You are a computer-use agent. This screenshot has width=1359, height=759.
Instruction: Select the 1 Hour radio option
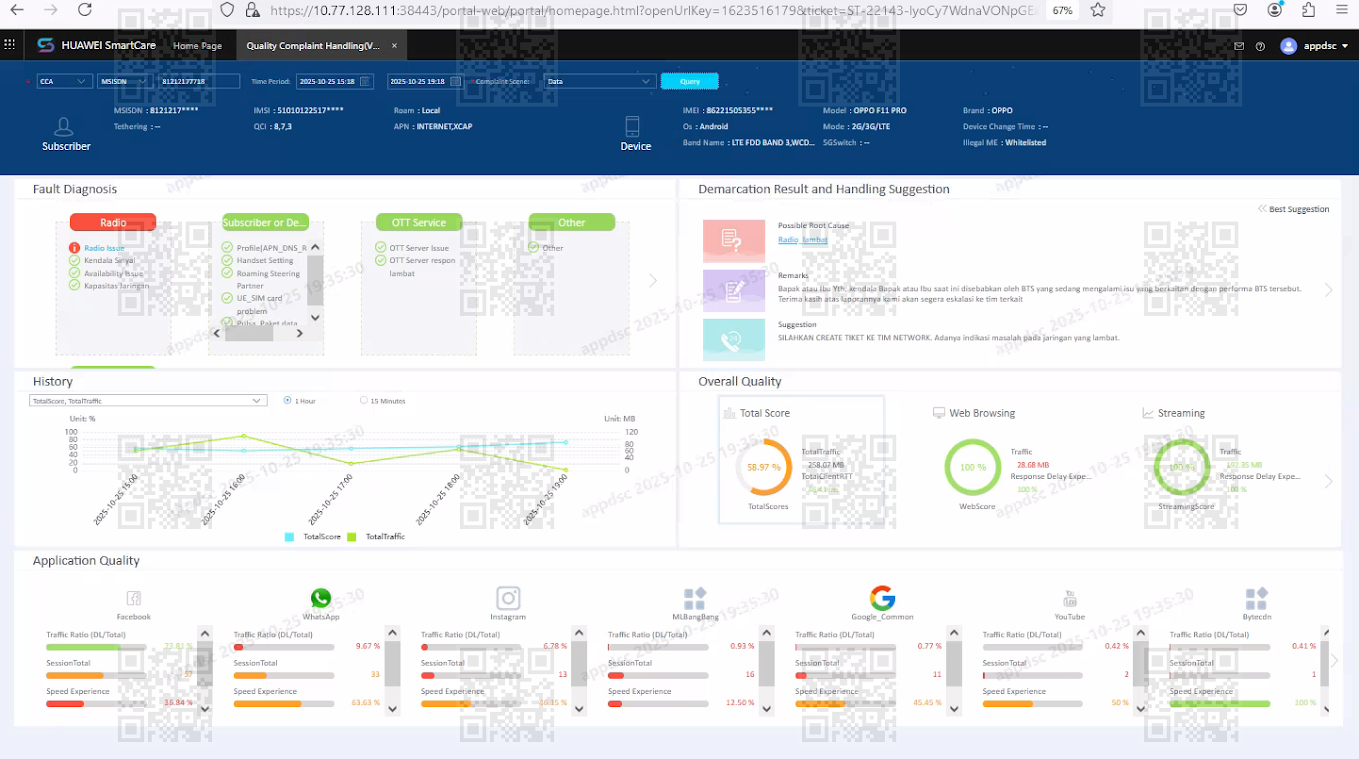[288, 400]
